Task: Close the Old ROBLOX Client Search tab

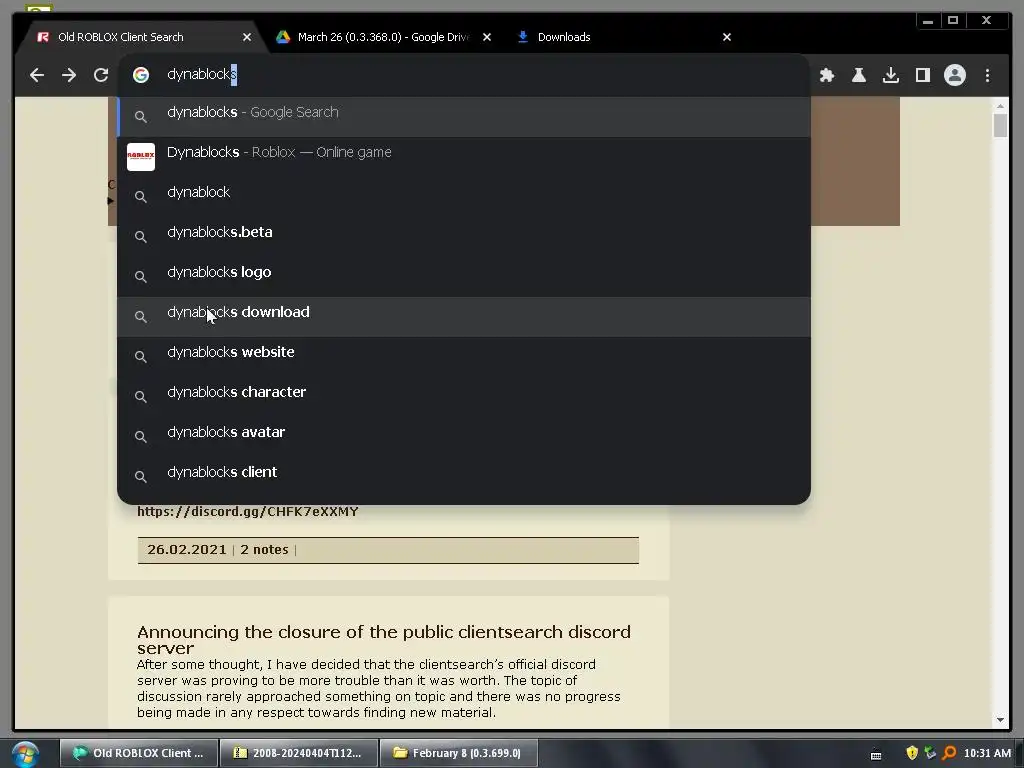Action: point(247,37)
